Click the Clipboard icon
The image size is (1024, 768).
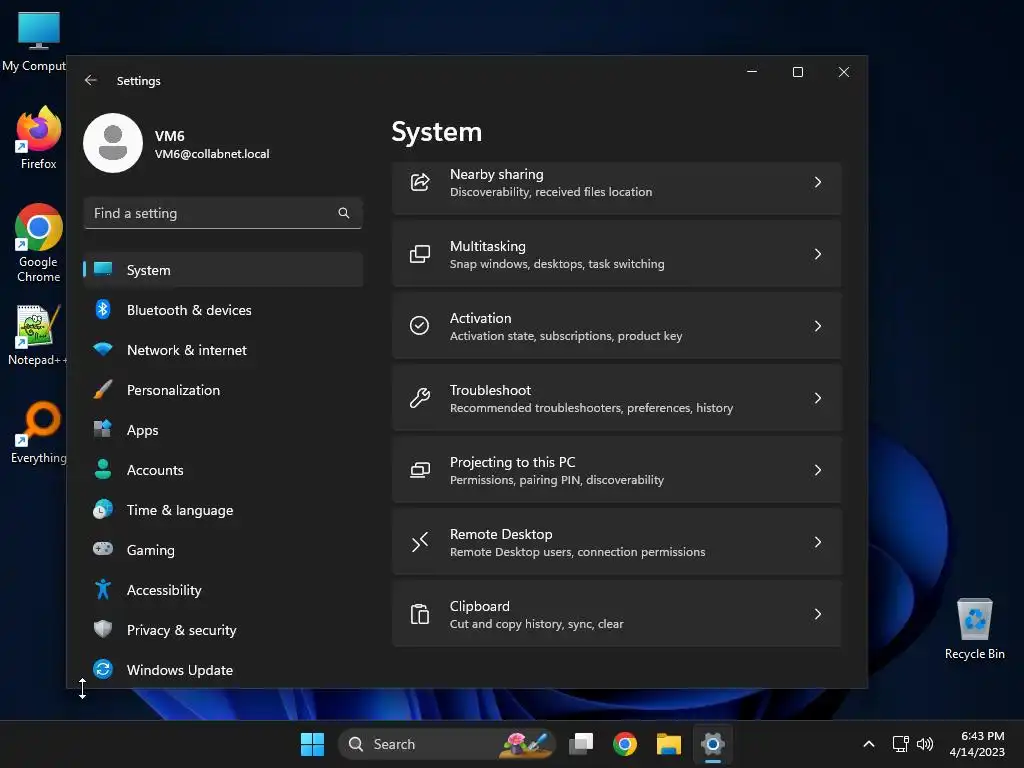tap(420, 614)
